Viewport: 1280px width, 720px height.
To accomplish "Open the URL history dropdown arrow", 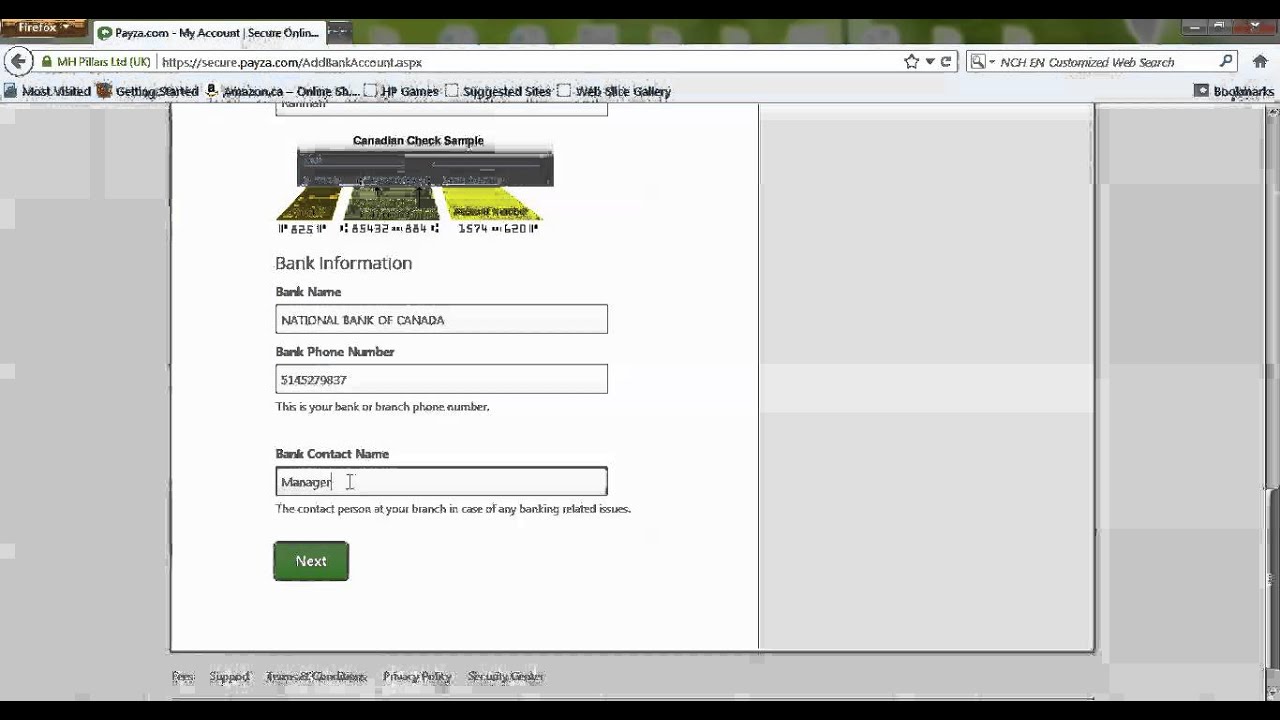I will (x=930, y=62).
